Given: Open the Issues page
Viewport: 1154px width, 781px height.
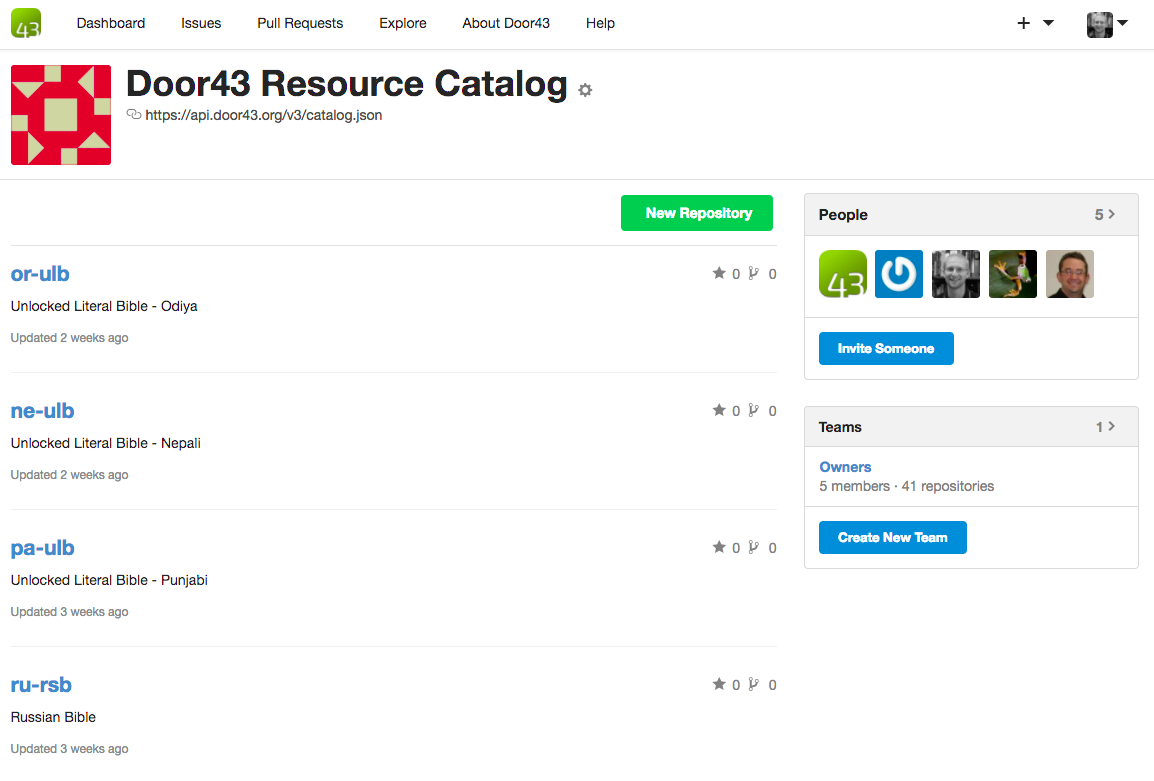Looking at the screenshot, I should pos(201,24).
